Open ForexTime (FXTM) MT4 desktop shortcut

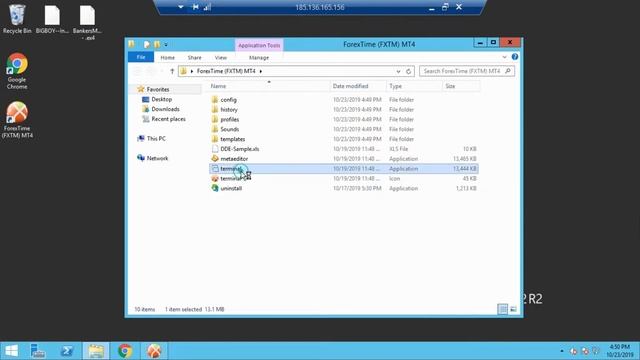(x=17, y=120)
